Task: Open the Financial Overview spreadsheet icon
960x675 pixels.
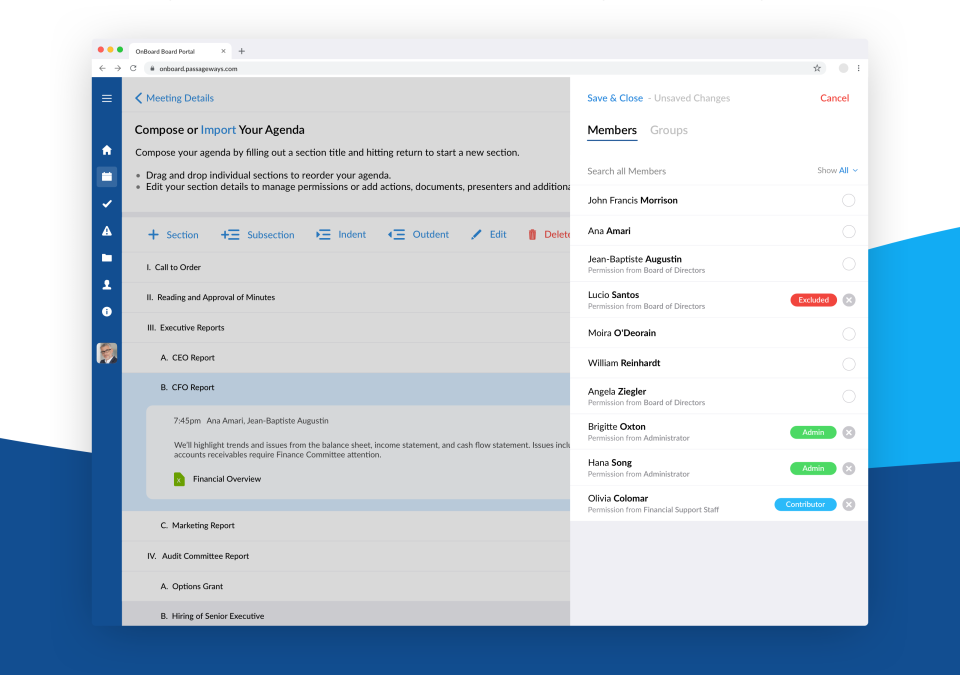Action: tap(179, 479)
